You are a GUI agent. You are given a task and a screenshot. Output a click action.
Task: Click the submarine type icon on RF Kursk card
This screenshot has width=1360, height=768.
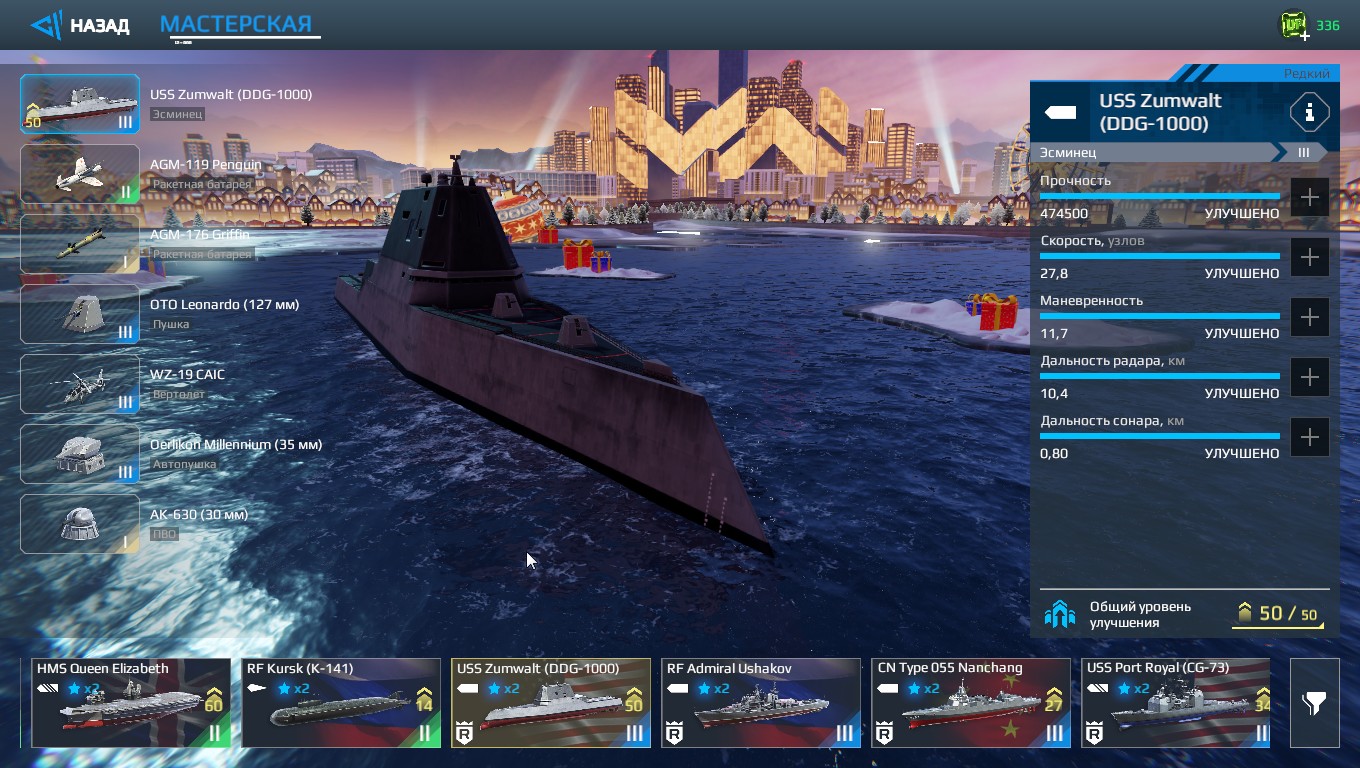pyautogui.click(x=256, y=688)
